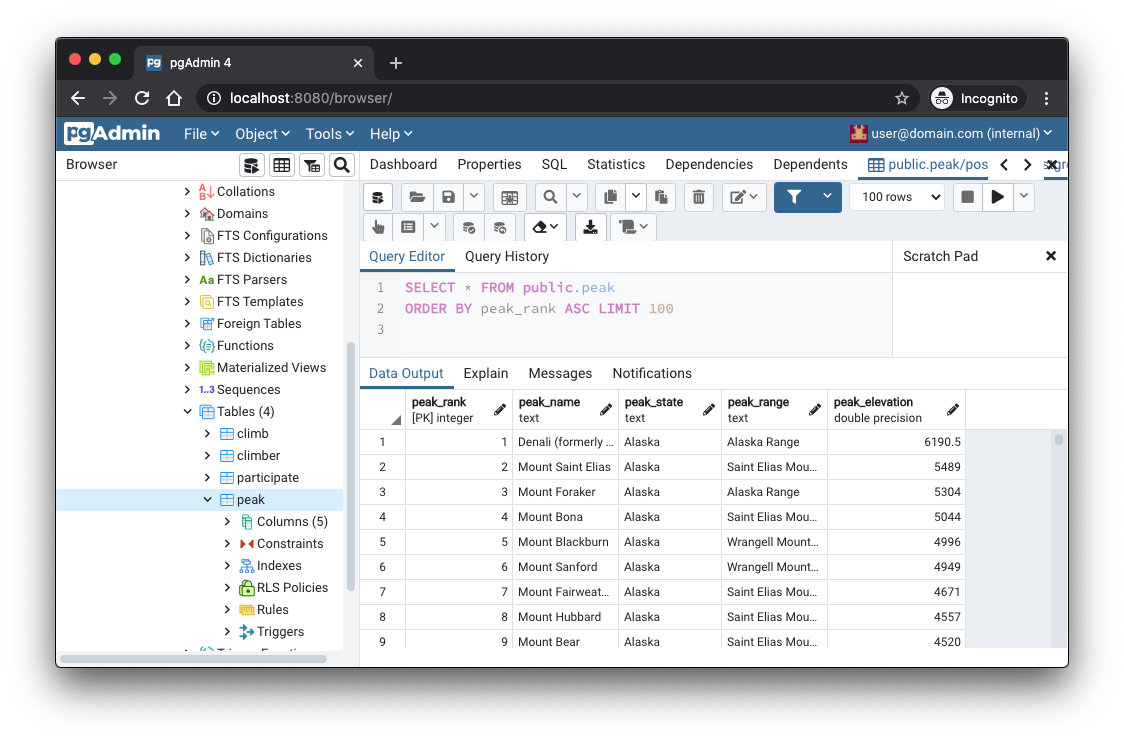The image size is (1124, 741).
Task: Click the Open File folder icon
Action: [x=417, y=197]
